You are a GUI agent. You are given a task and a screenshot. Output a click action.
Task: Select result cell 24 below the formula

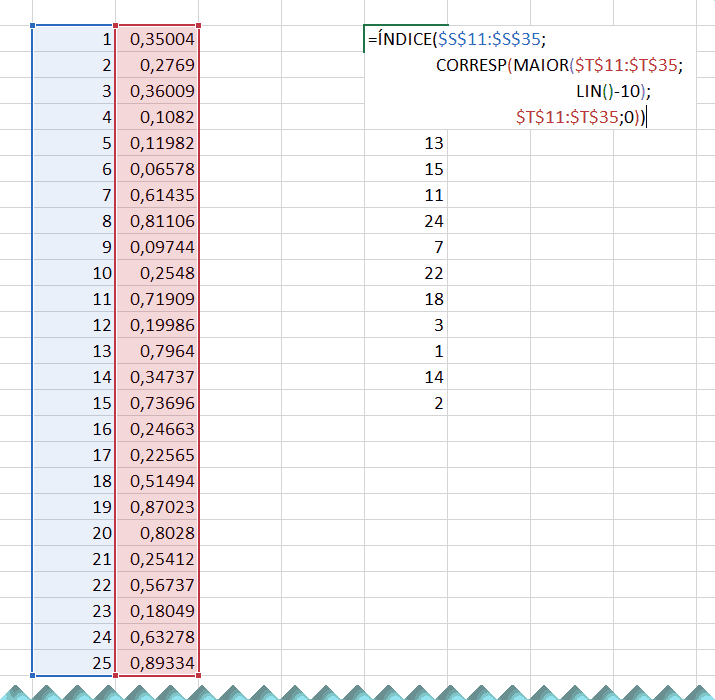(433, 221)
